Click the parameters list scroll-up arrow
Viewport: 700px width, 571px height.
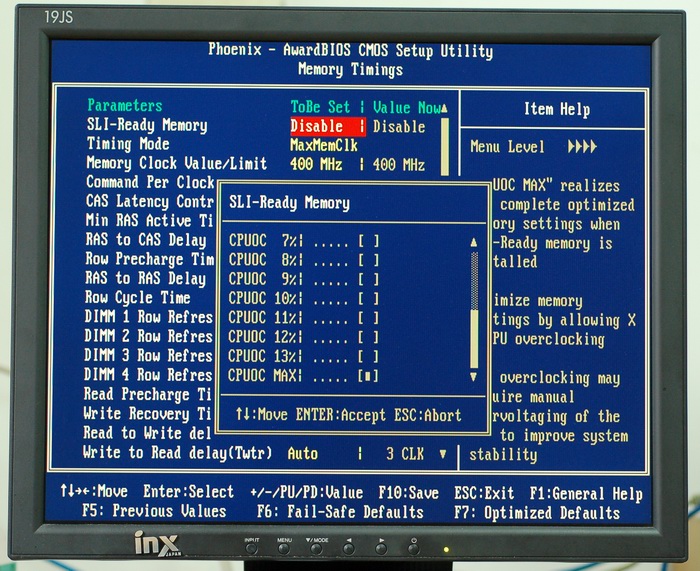point(444,108)
